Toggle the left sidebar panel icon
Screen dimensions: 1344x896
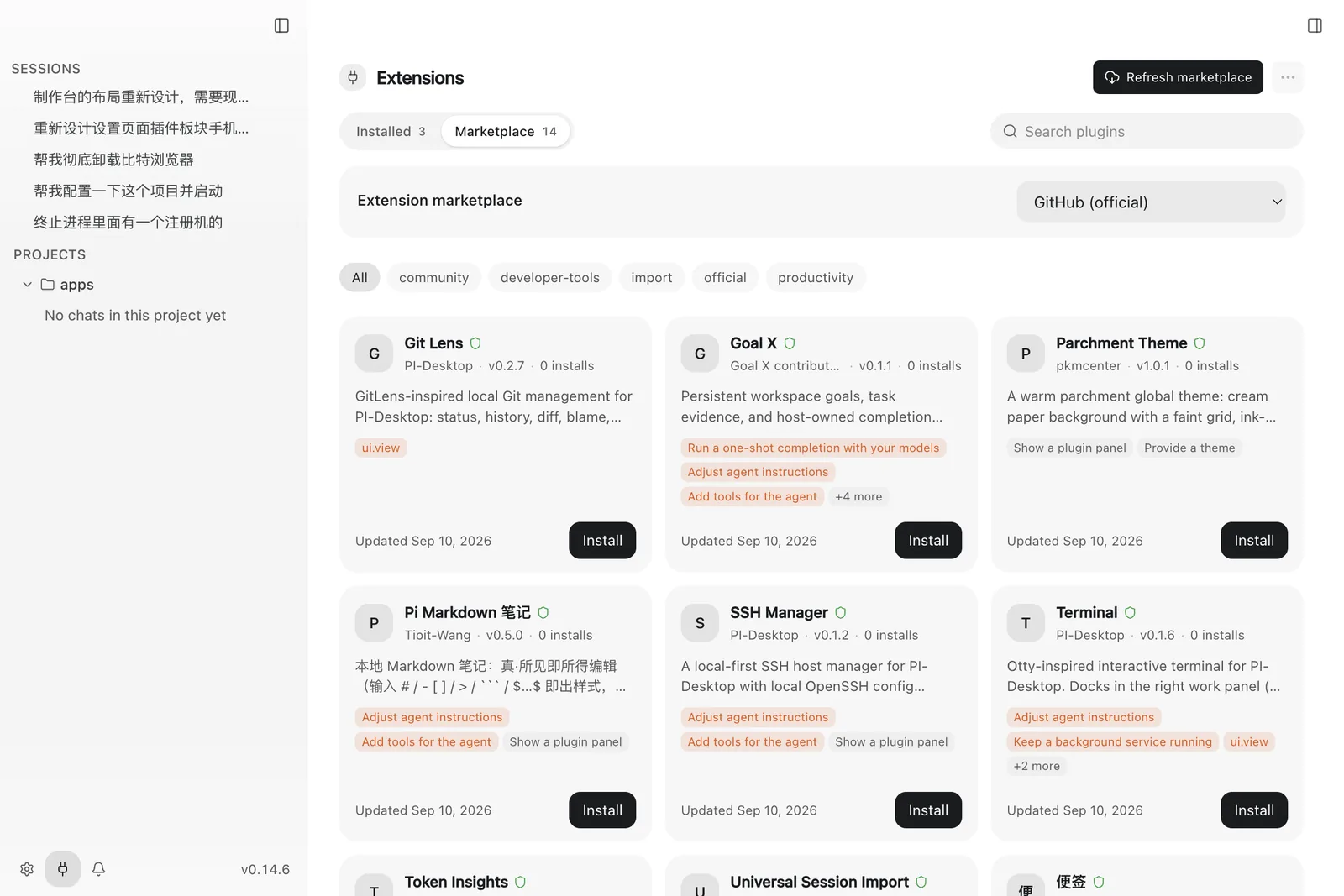click(281, 26)
